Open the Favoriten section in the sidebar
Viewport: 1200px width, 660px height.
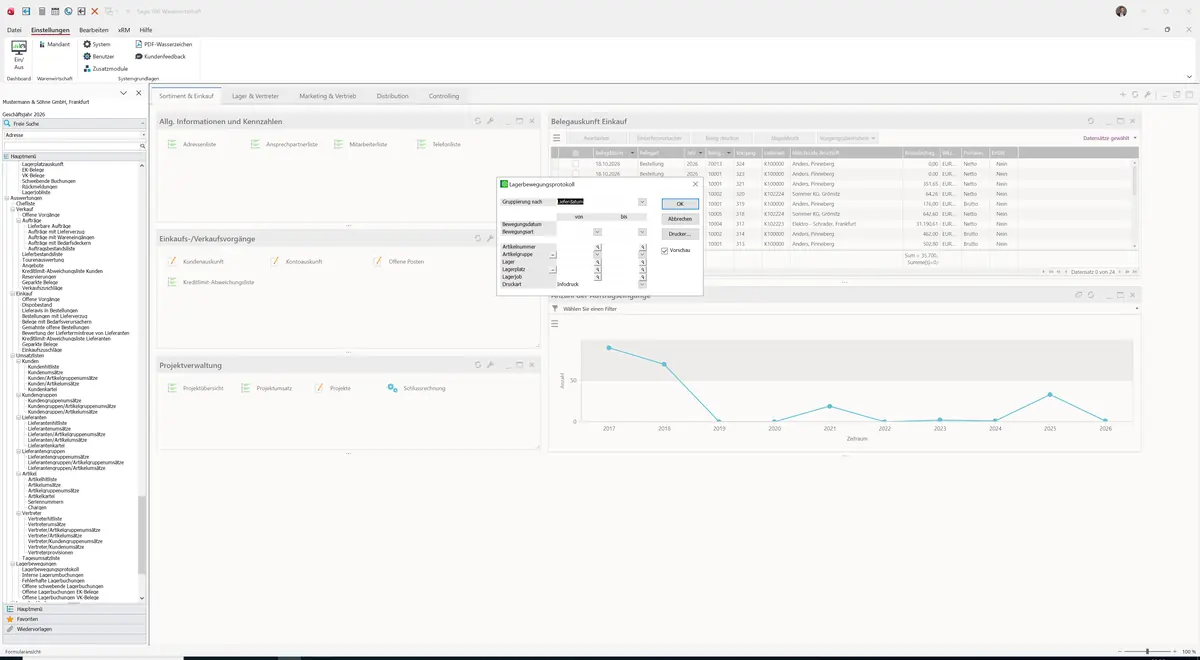76,619
